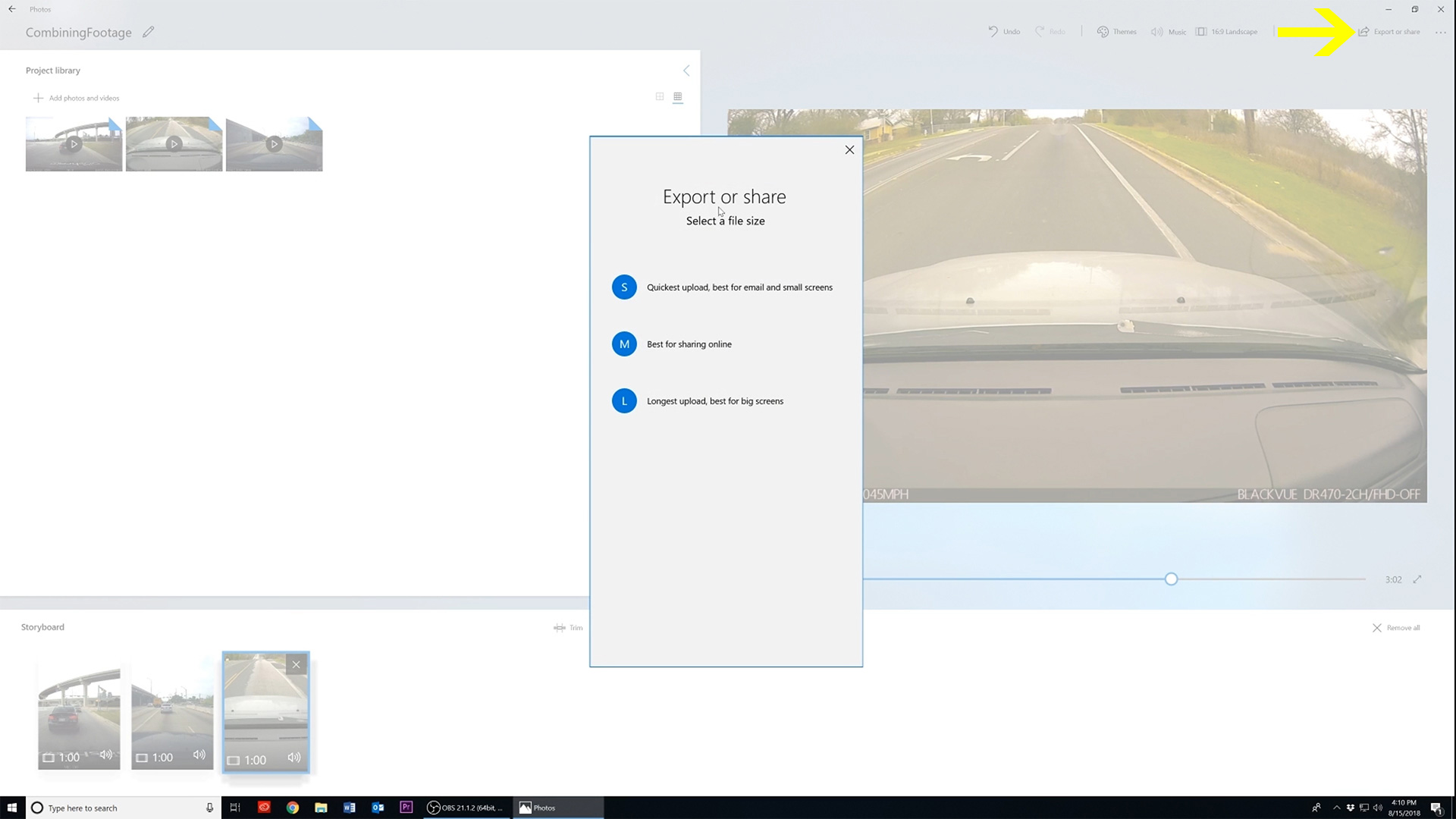Click the video playback position slider handle
The height and width of the screenshot is (819, 1456).
(x=1171, y=579)
